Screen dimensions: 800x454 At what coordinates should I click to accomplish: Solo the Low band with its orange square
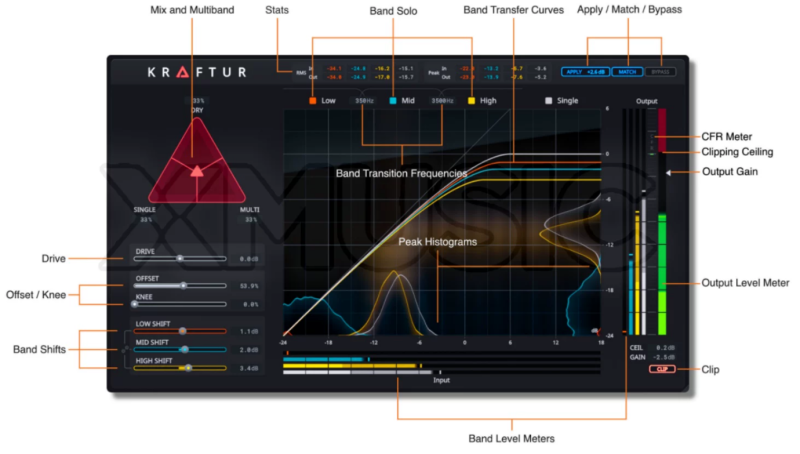pos(313,100)
